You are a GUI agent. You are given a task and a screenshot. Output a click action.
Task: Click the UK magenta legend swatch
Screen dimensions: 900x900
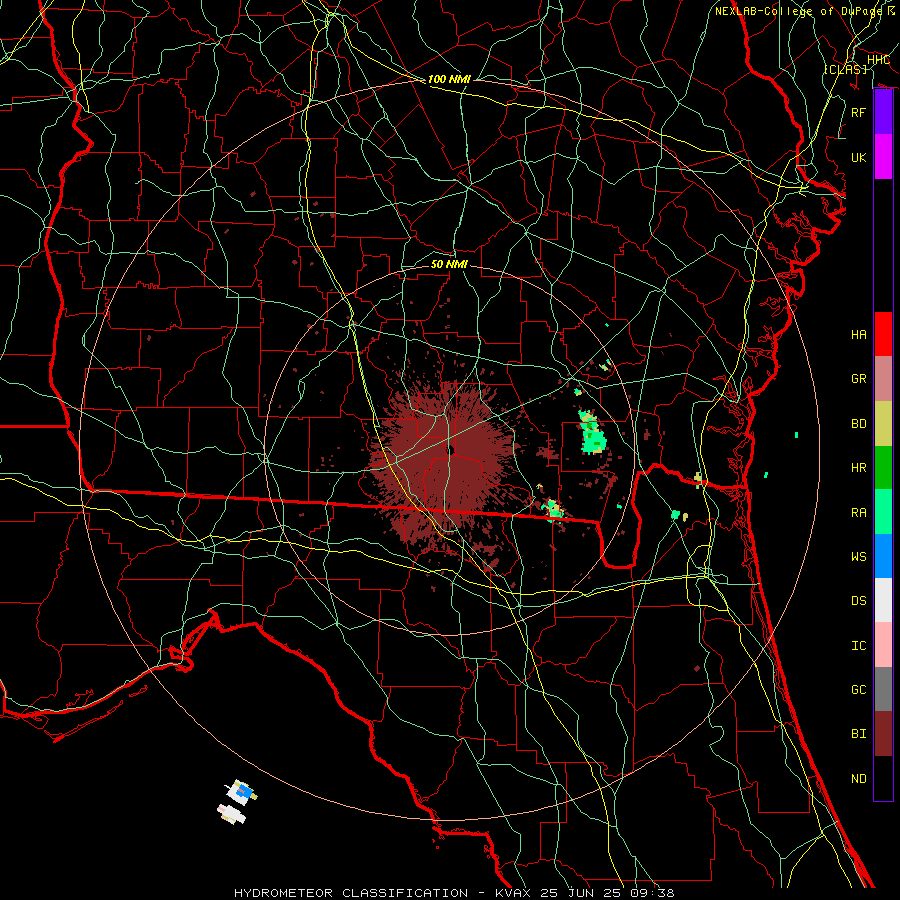click(x=883, y=157)
